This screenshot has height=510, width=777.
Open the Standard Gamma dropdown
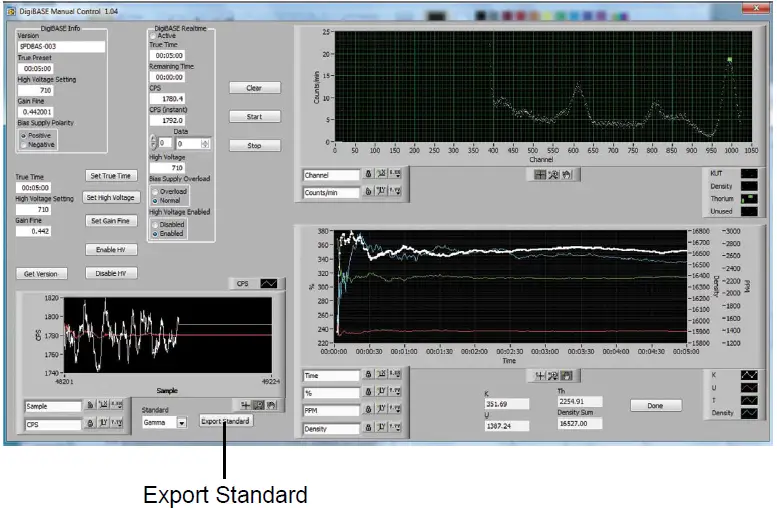point(182,423)
